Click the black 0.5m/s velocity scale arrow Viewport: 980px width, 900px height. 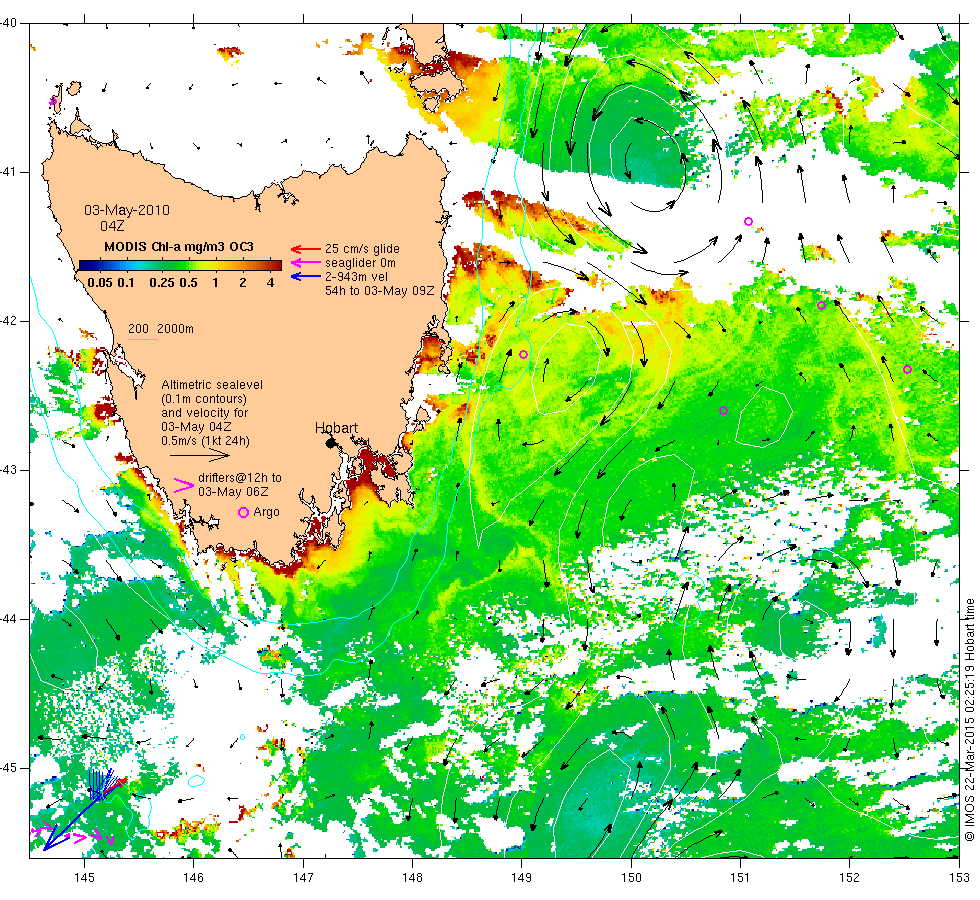[x=199, y=456]
